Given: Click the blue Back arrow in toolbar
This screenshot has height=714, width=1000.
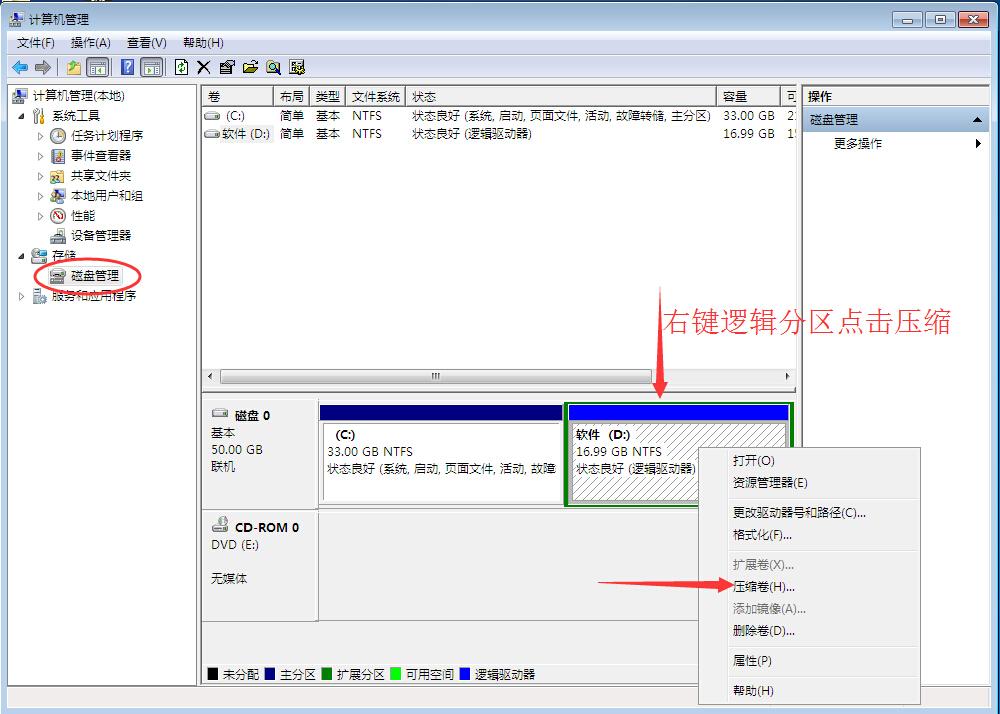Looking at the screenshot, I should point(20,67).
